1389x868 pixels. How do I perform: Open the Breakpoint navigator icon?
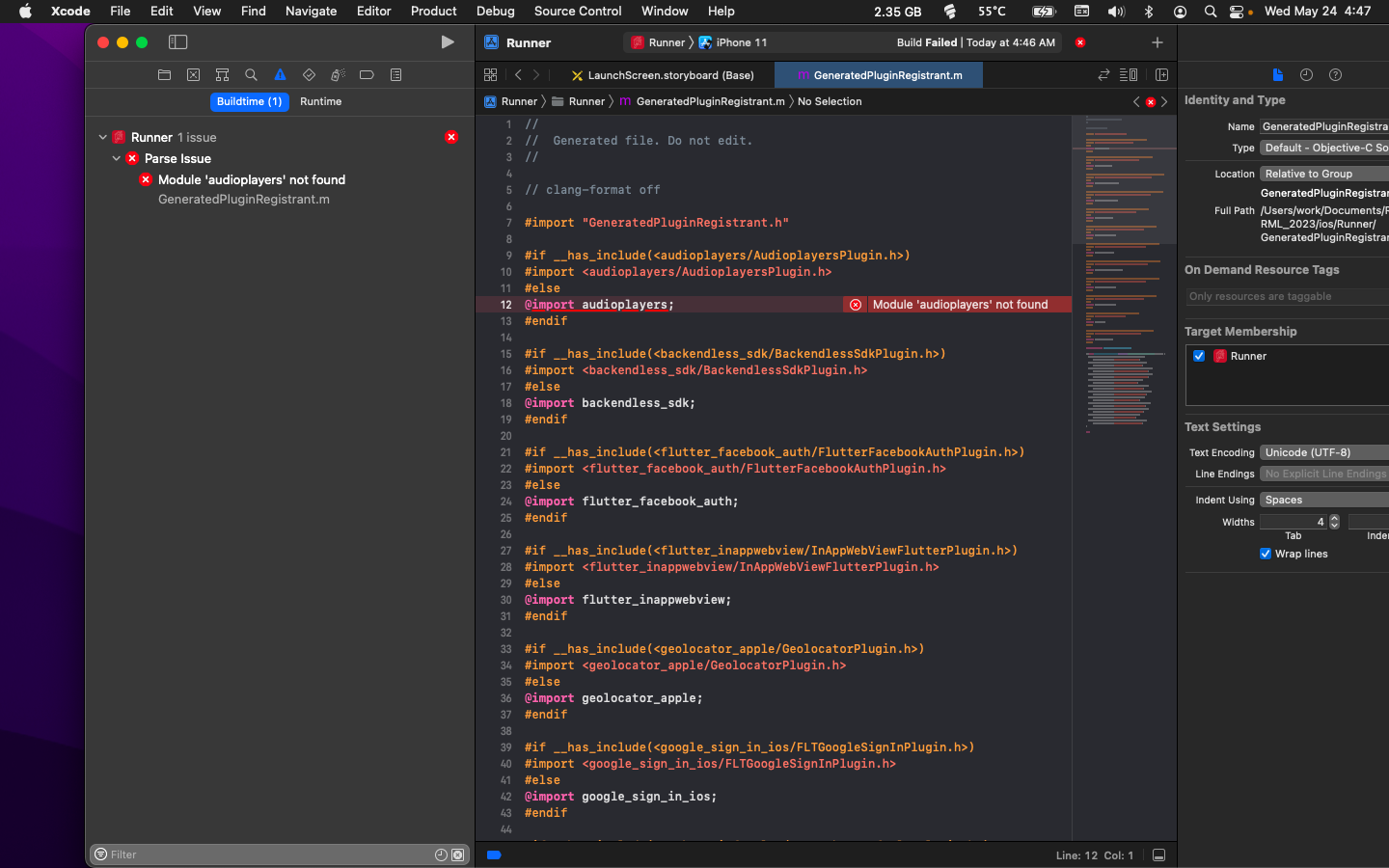coord(367,75)
